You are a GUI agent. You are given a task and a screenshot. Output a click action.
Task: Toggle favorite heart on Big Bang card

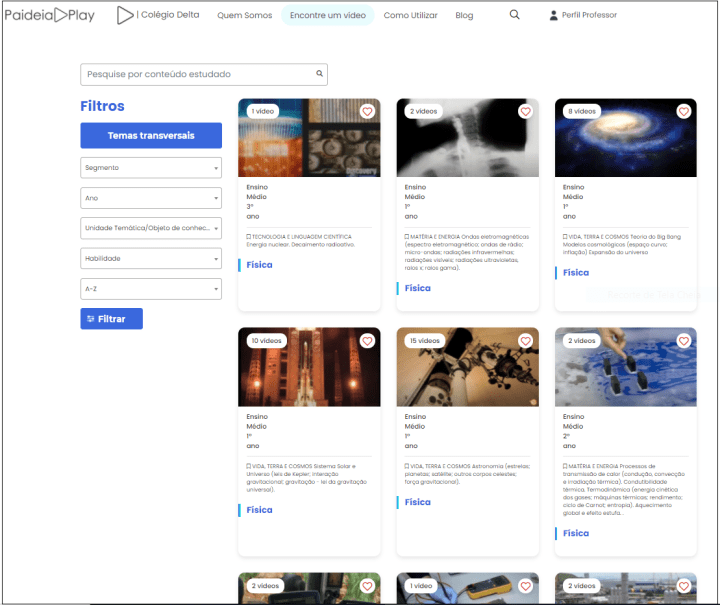point(684,111)
